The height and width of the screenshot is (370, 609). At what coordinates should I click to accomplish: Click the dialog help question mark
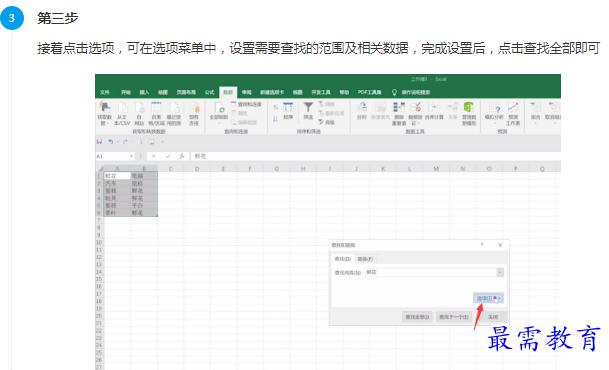tap(482, 245)
